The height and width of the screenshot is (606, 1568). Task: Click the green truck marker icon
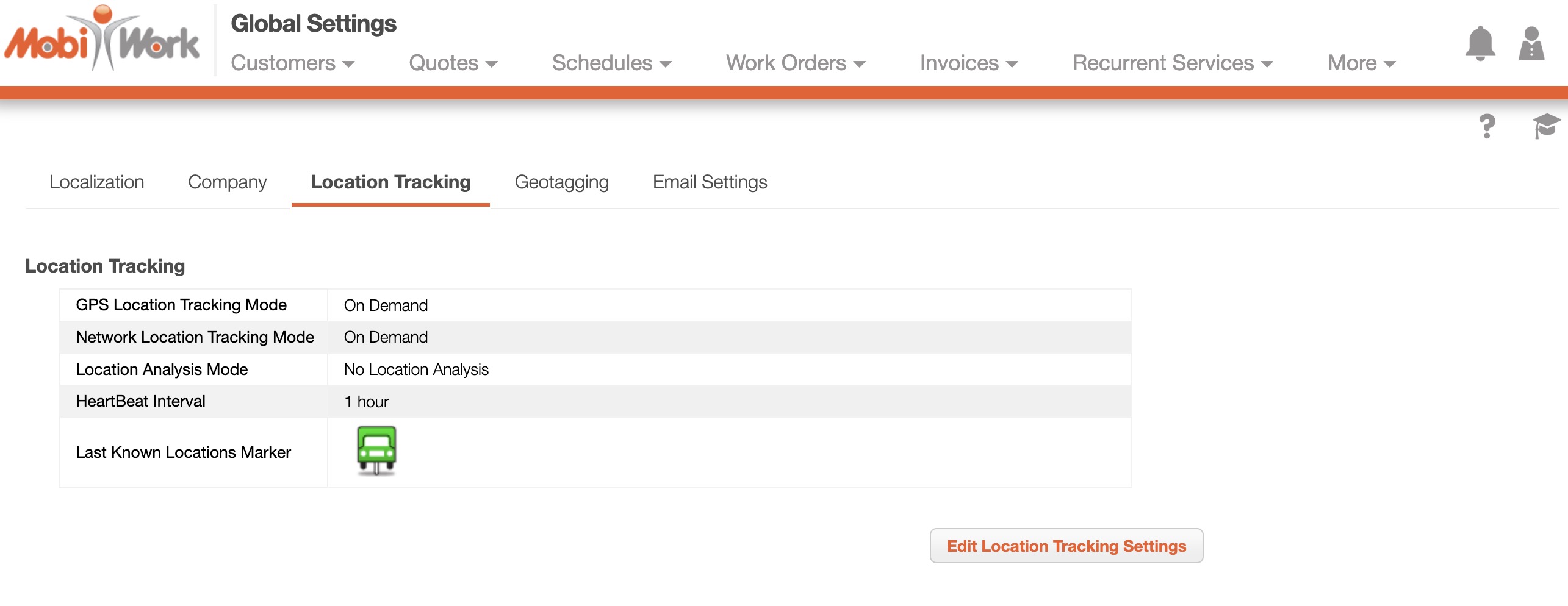[376, 451]
